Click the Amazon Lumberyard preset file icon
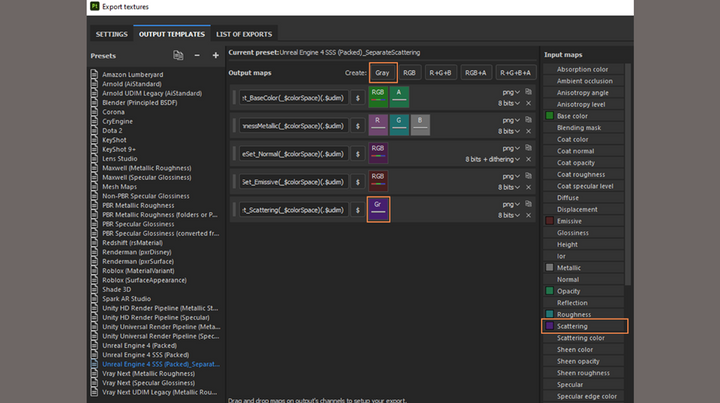 [x=94, y=74]
